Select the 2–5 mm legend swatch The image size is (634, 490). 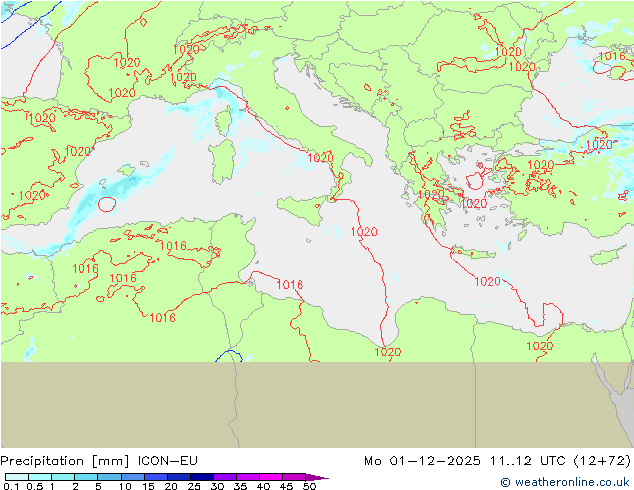[x=86, y=477]
